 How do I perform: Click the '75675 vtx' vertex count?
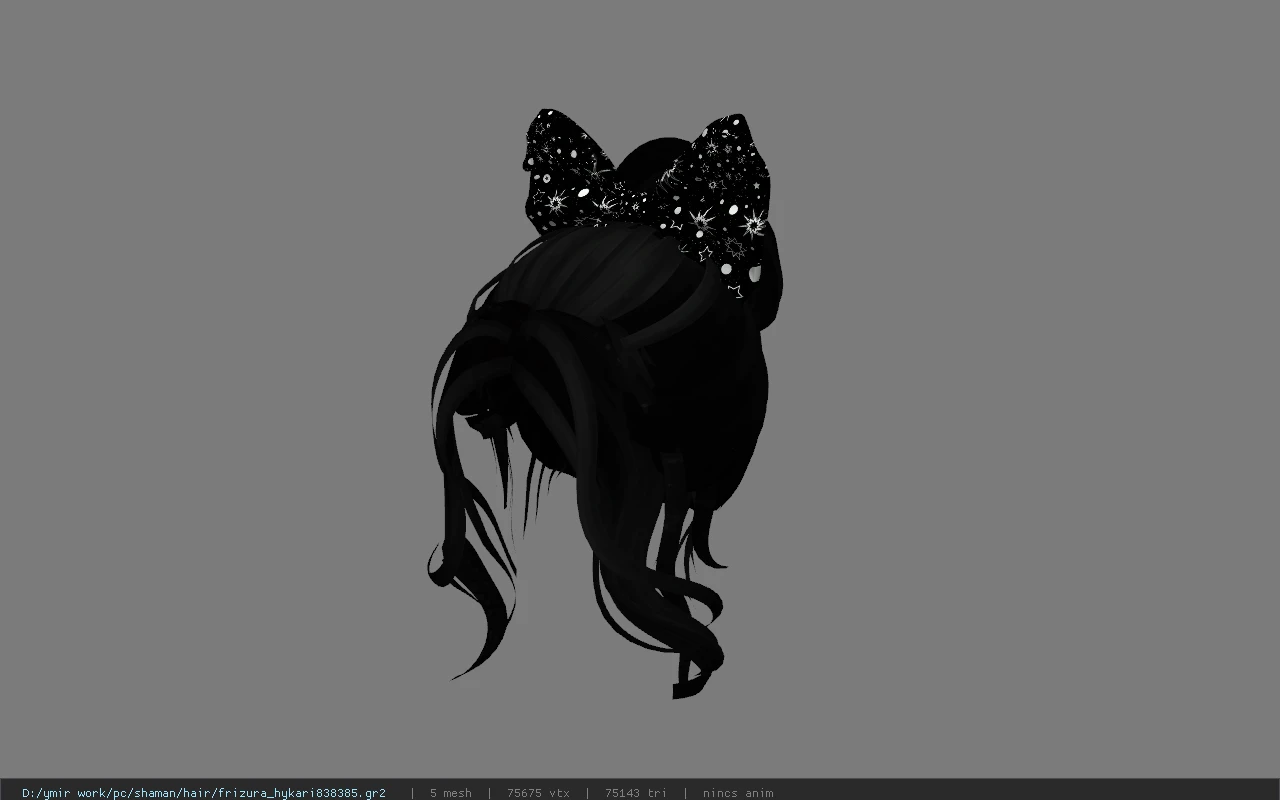point(538,793)
